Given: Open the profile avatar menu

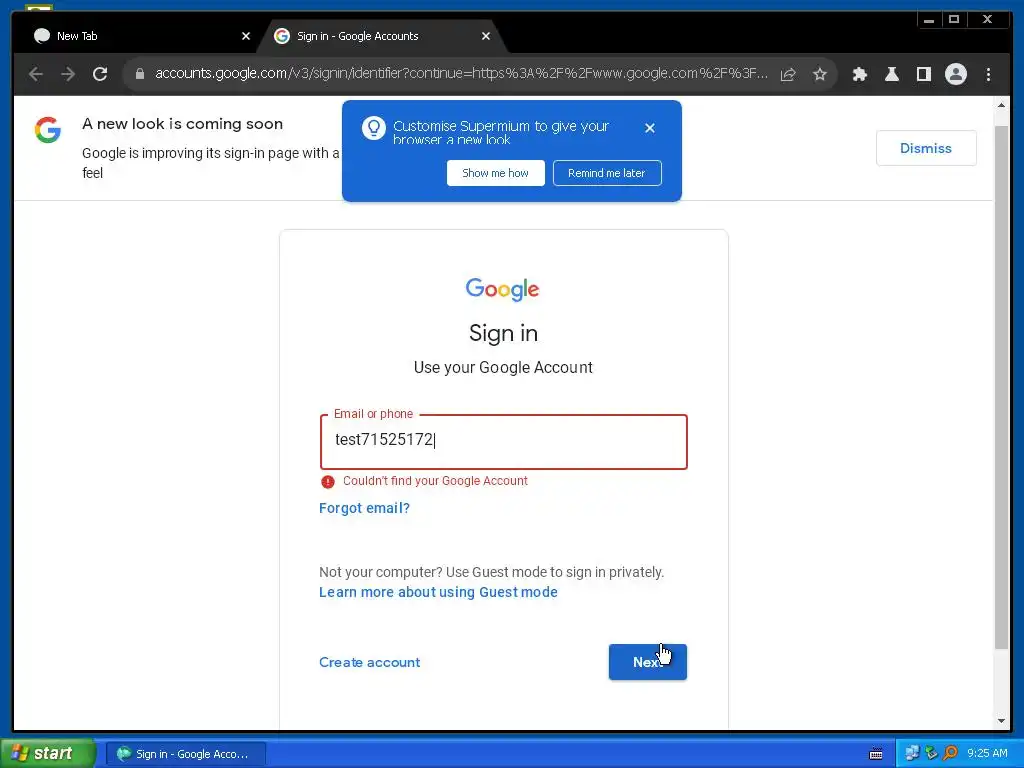Looking at the screenshot, I should point(955,74).
